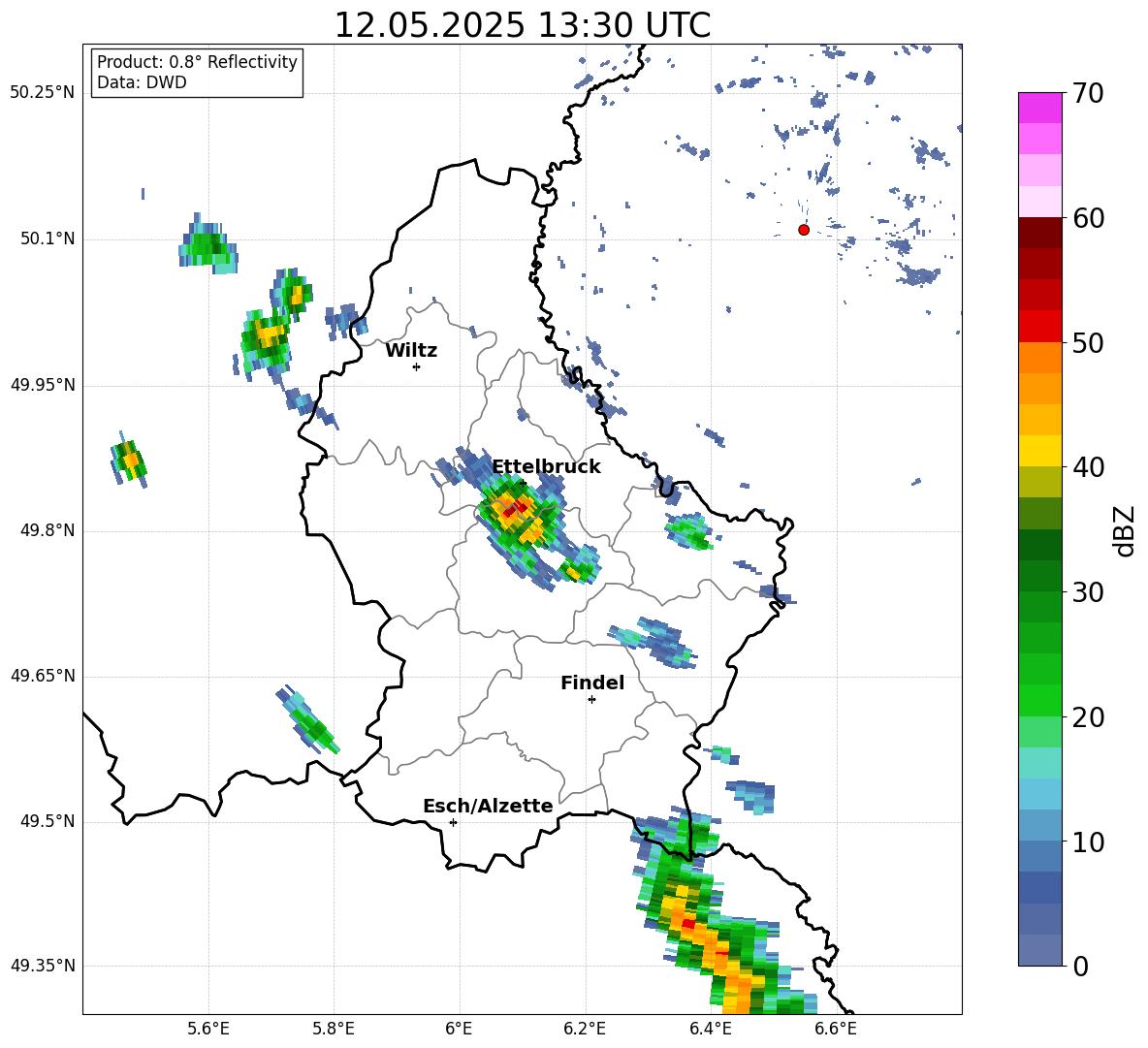Click the 5.8°E longitude label
The width and height of the screenshot is (1148, 1048).
coord(334,1029)
